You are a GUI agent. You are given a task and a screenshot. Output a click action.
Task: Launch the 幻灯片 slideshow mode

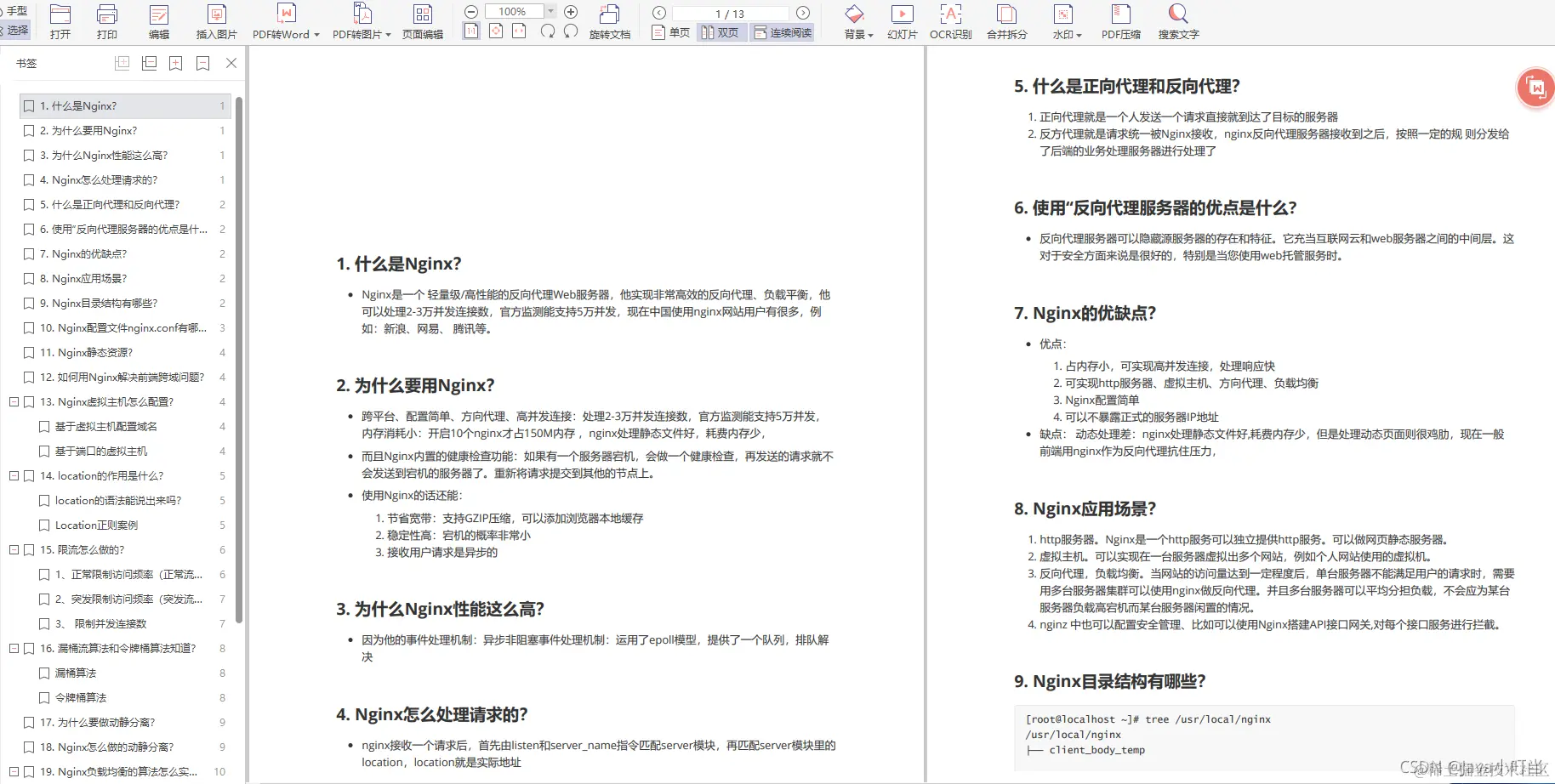click(x=901, y=20)
